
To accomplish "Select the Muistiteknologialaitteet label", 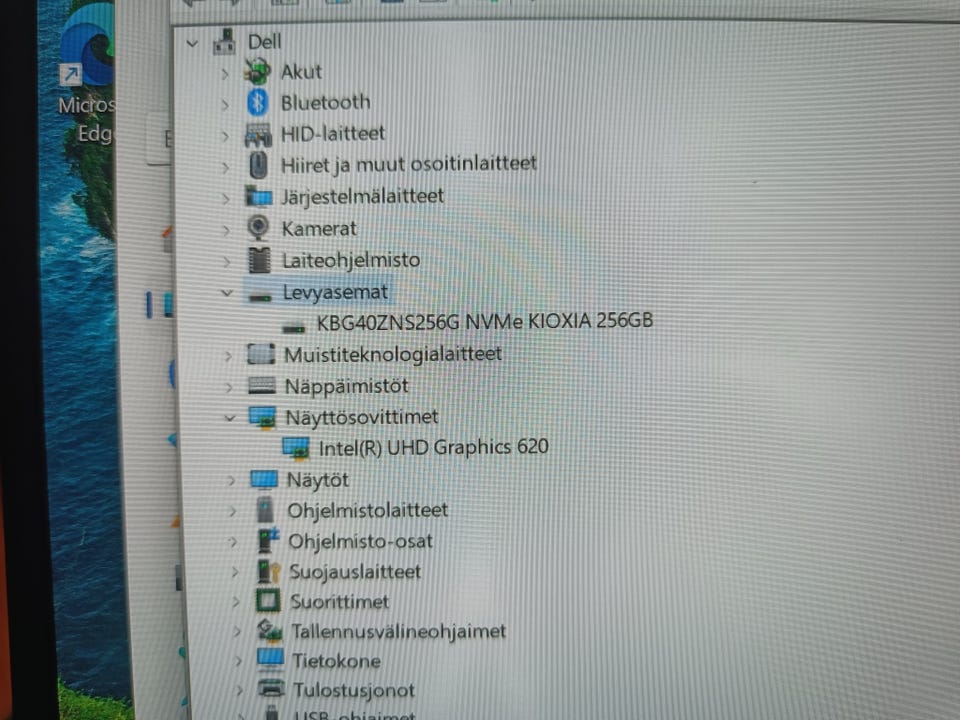I will coord(393,354).
